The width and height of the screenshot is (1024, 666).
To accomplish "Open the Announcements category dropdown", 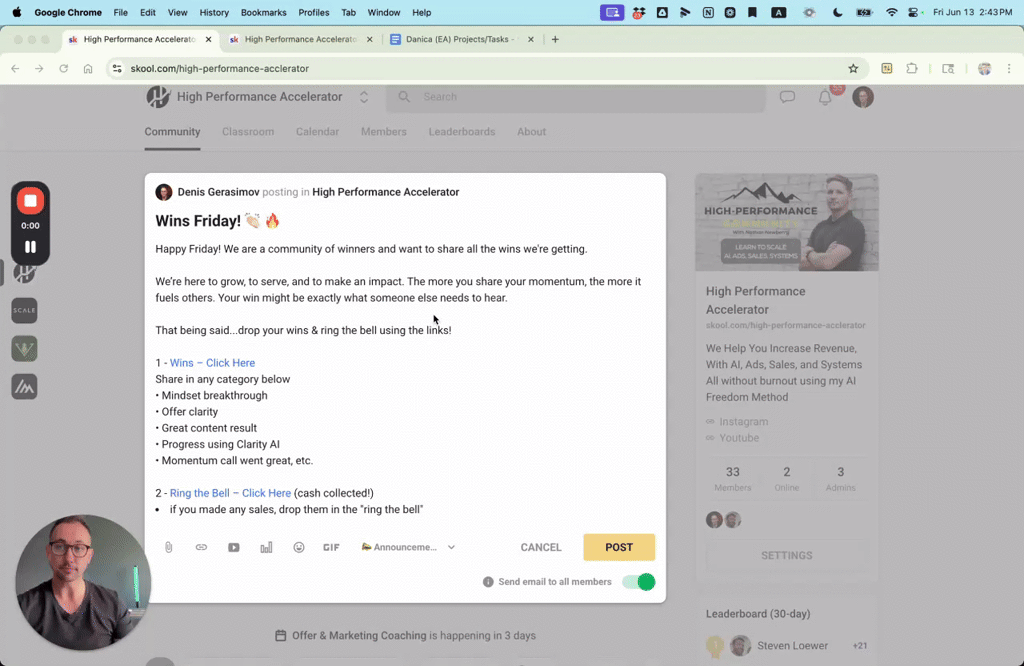I will point(408,547).
